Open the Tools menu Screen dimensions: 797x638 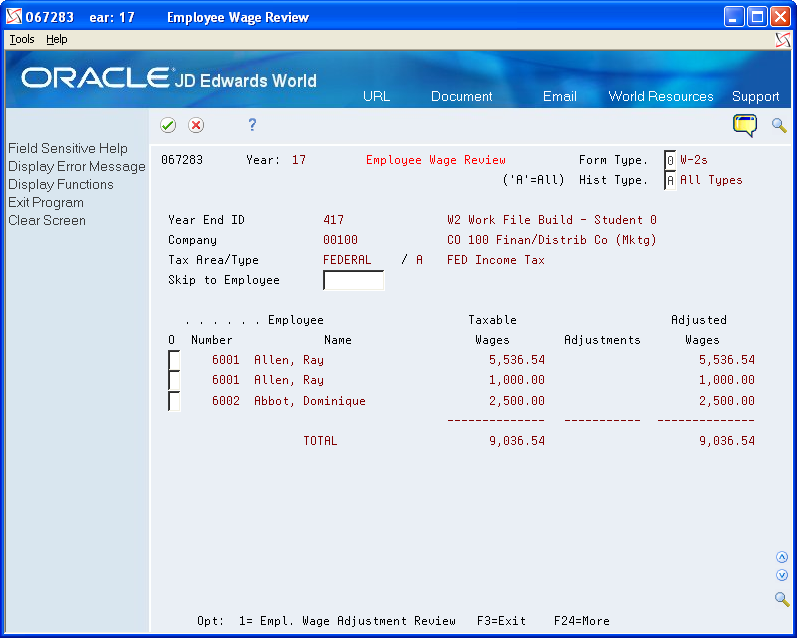[x=22, y=39]
